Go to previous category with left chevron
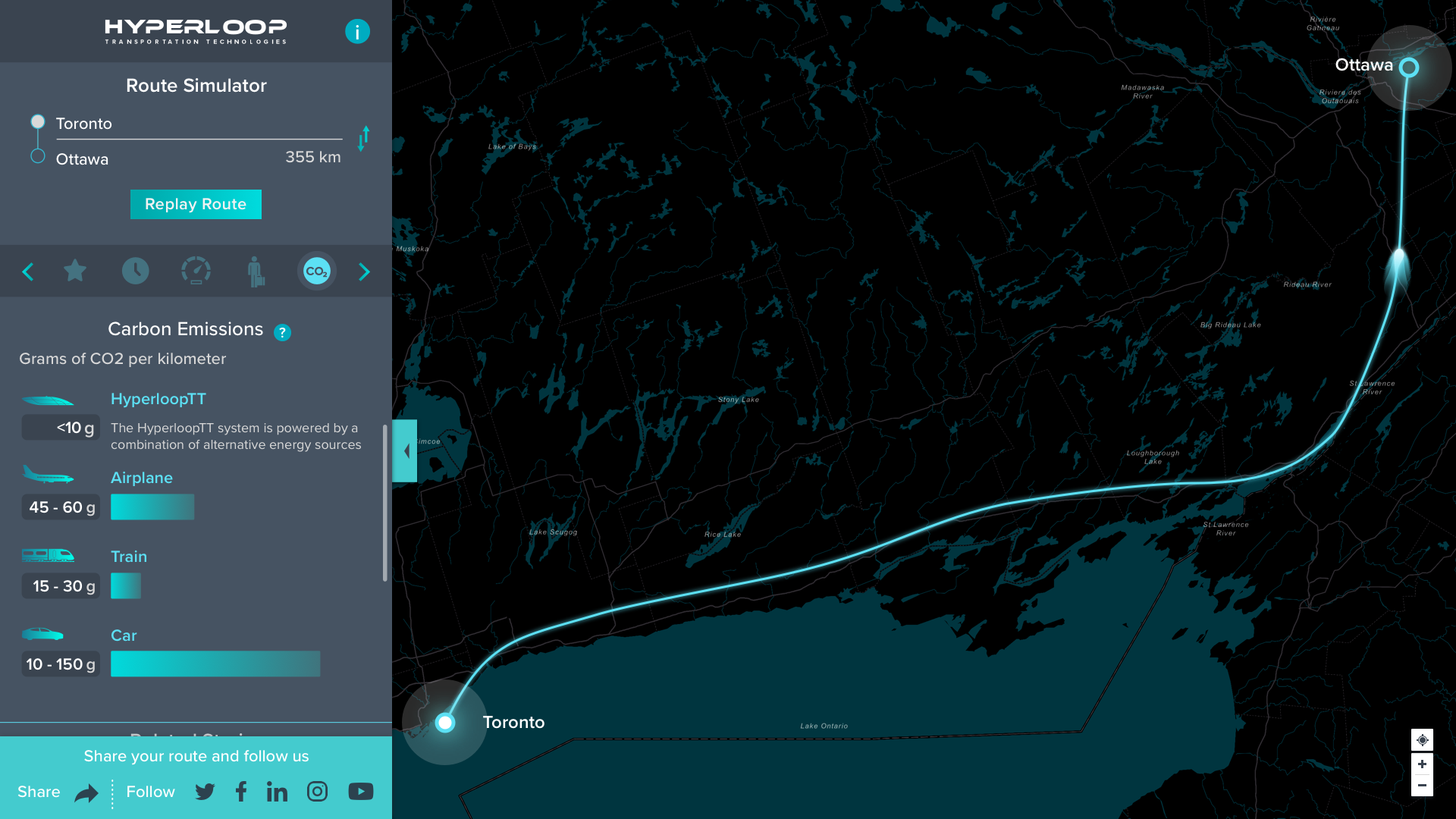This screenshot has width=1456, height=819. 28,271
